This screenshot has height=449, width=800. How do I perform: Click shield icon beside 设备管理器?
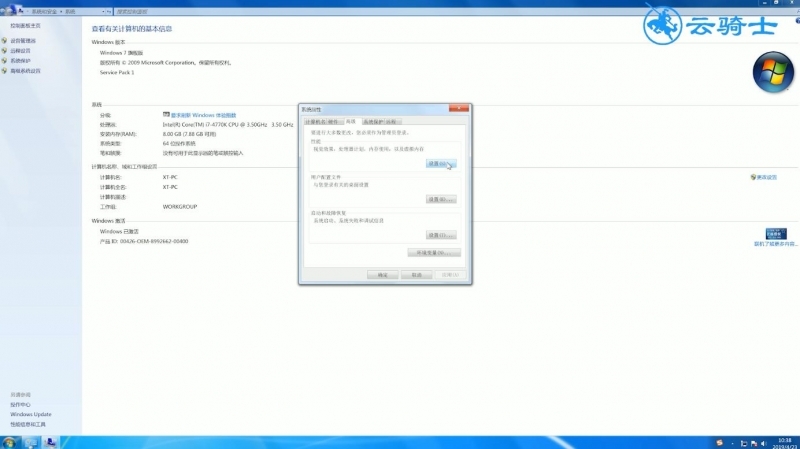tap(4, 41)
